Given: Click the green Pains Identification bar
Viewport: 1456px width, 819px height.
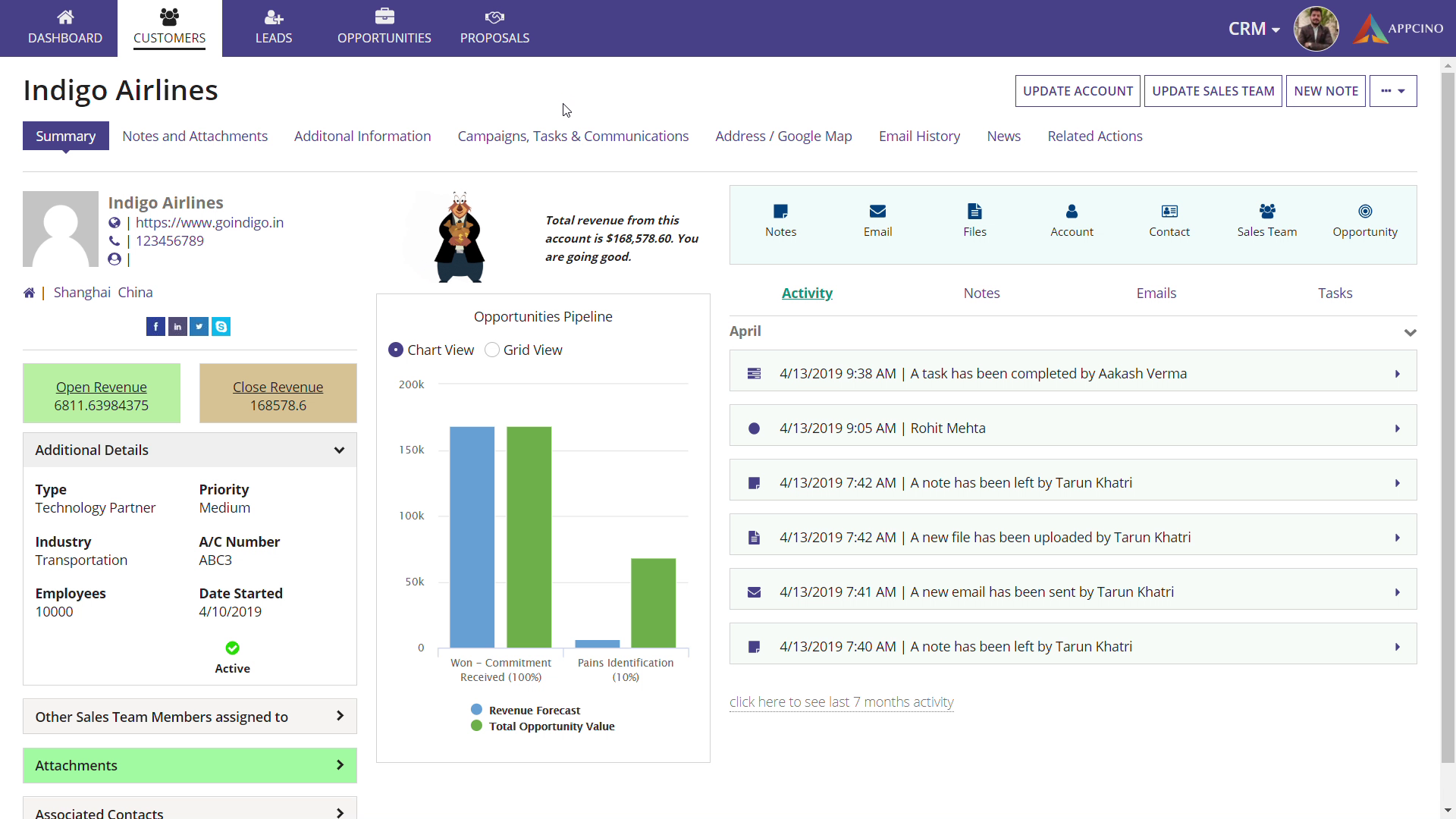Looking at the screenshot, I should click(x=653, y=603).
